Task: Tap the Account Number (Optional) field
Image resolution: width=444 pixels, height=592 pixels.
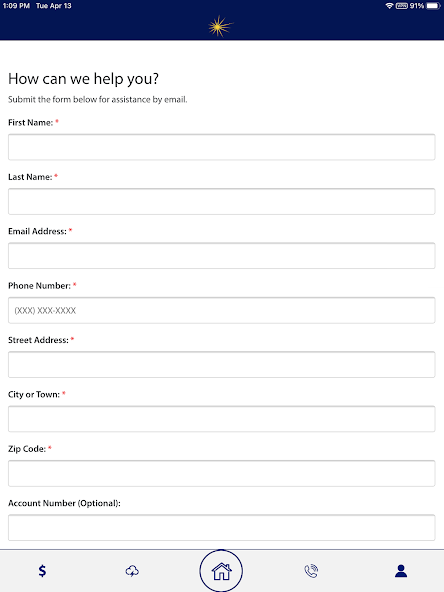Action: (222, 527)
